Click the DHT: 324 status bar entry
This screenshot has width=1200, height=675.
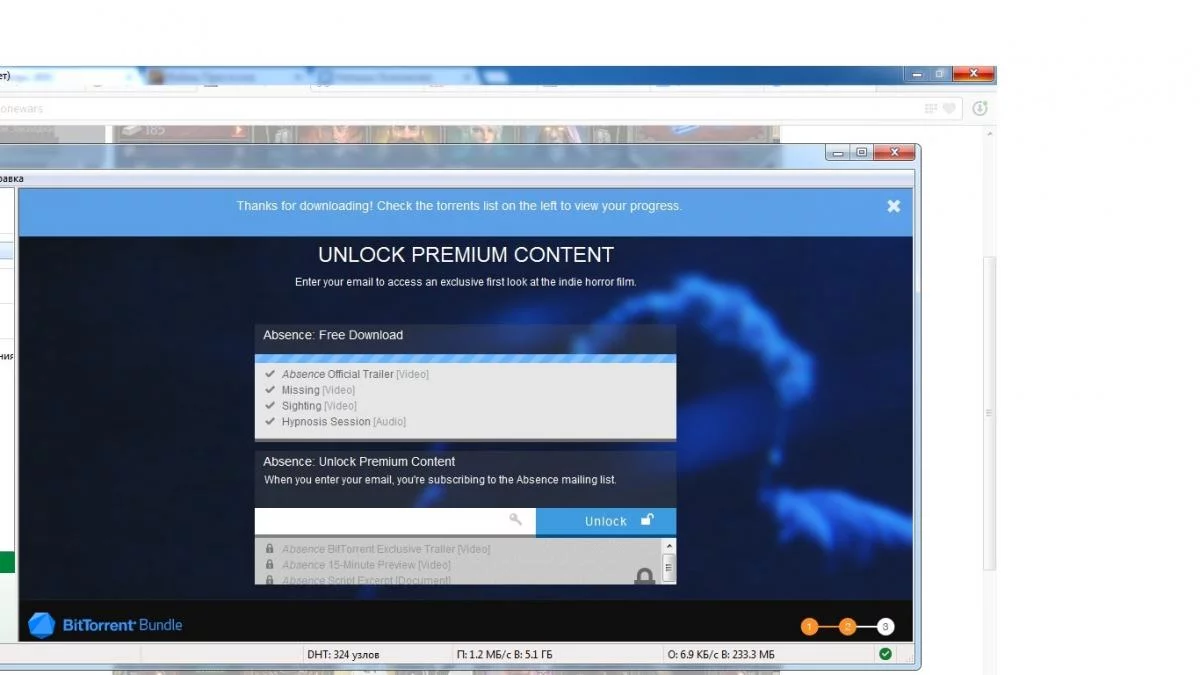click(x=343, y=655)
